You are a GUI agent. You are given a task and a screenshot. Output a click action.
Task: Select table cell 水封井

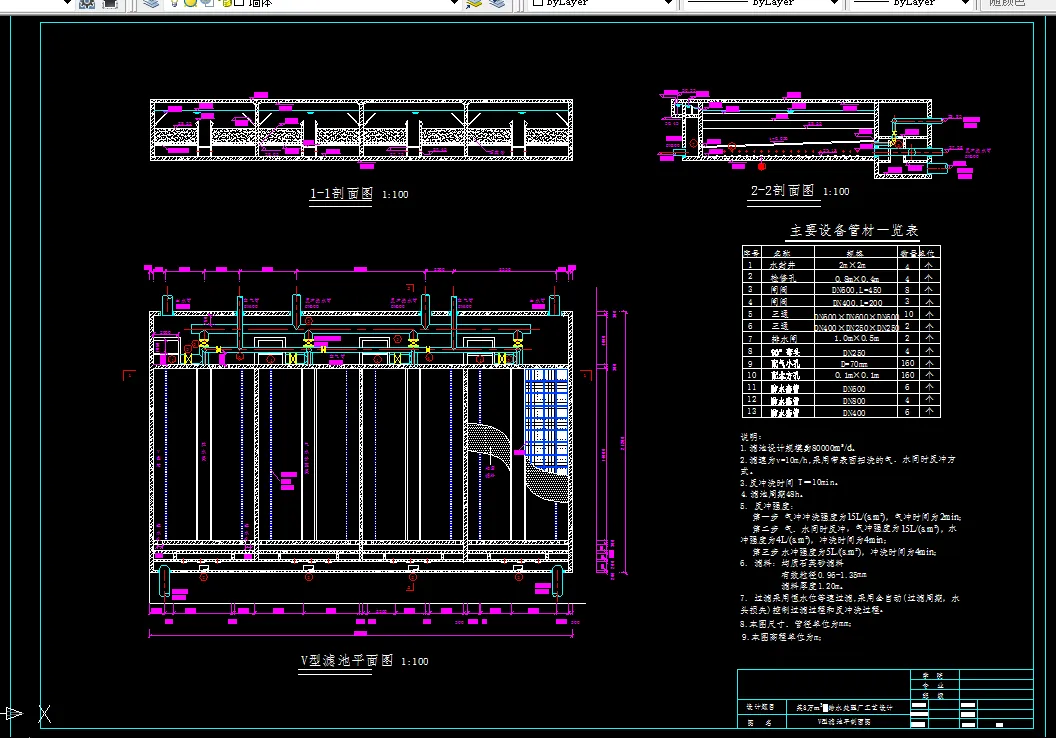click(783, 265)
